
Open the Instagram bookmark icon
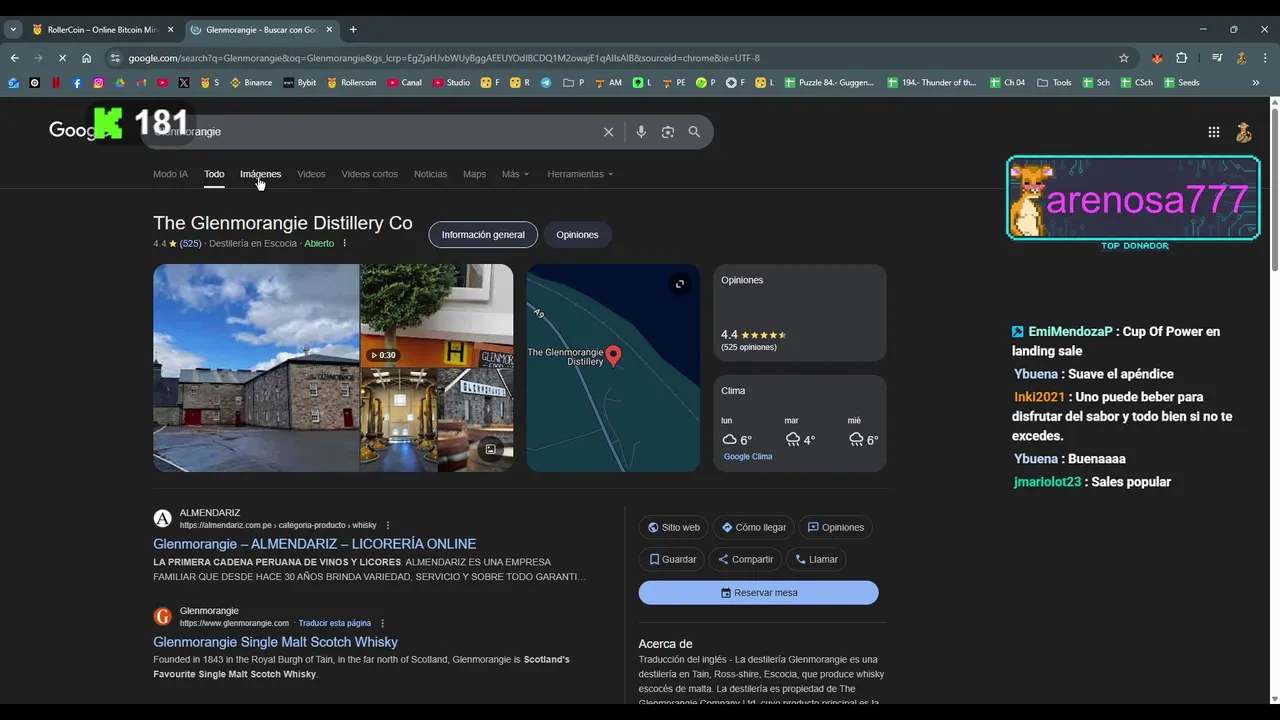pos(98,83)
